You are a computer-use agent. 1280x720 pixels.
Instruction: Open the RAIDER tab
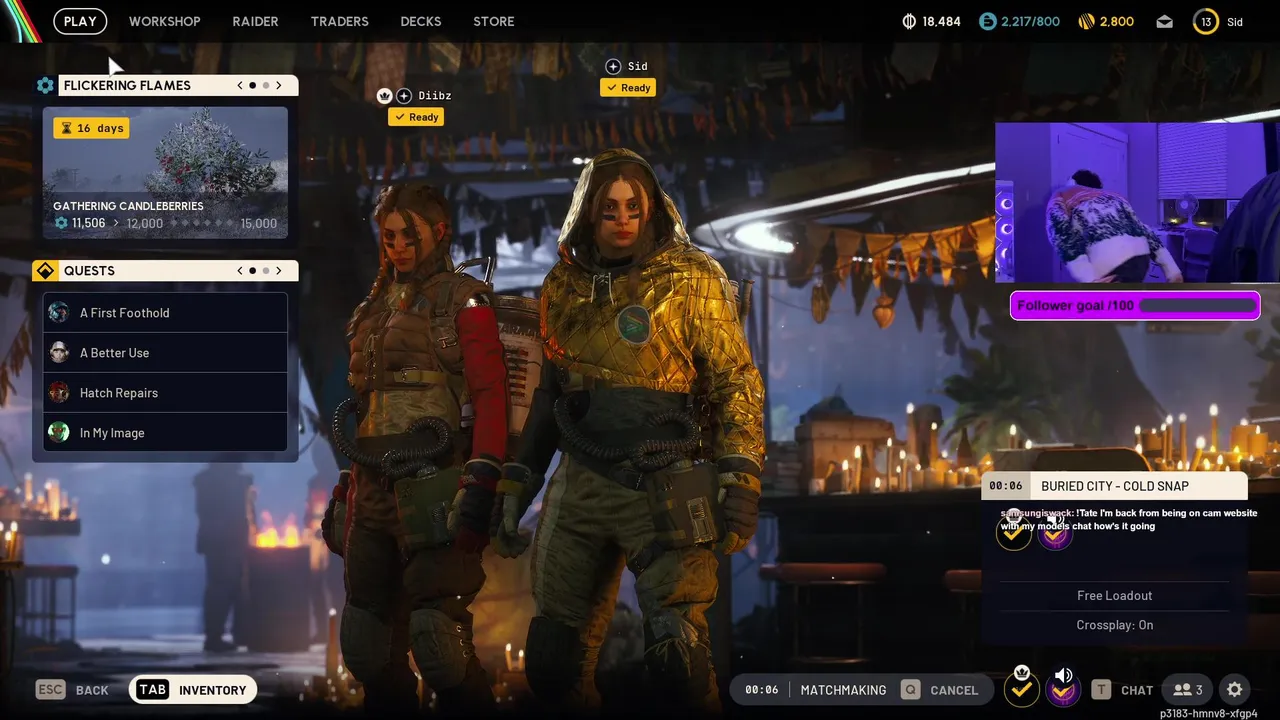tap(255, 21)
